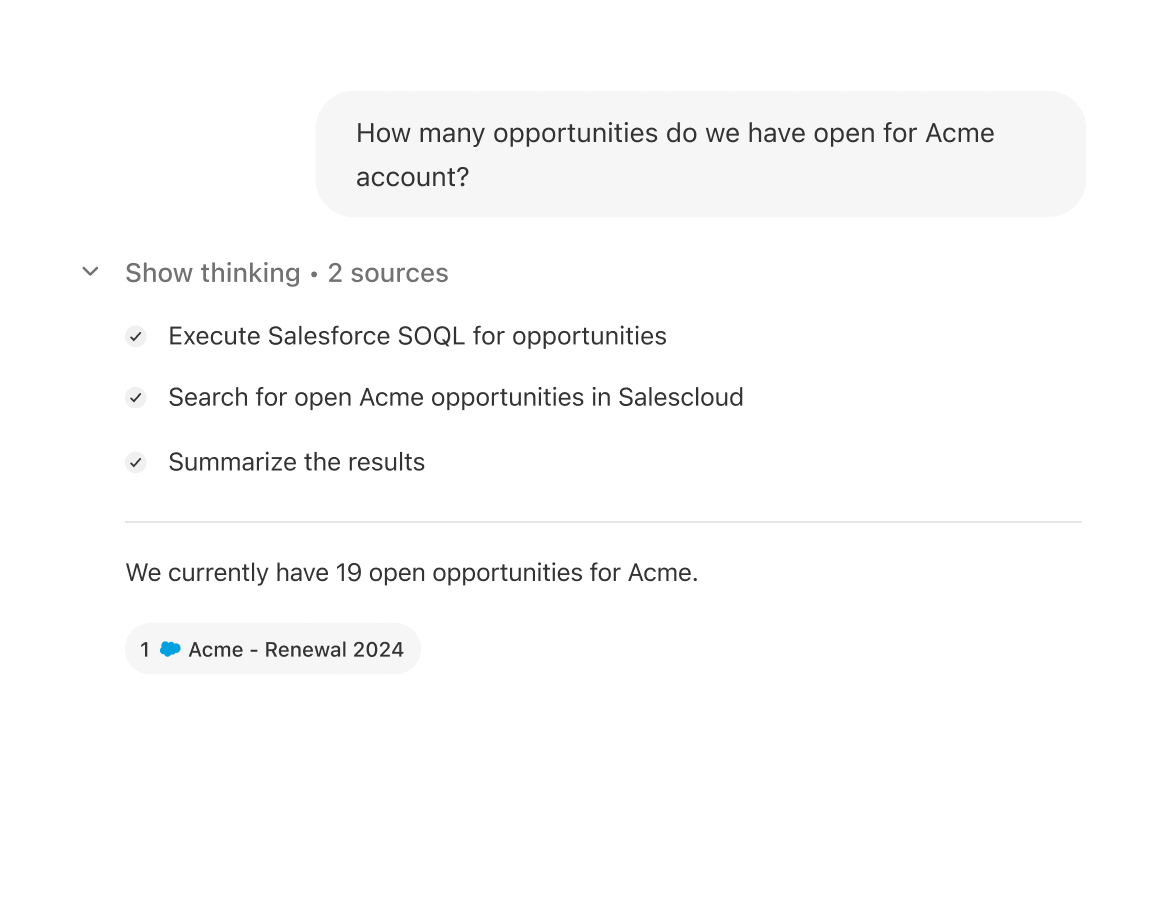The height and width of the screenshot is (899, 1169).
Task: Select the "Summarize the results" step text
Action: tap(296, 462)
